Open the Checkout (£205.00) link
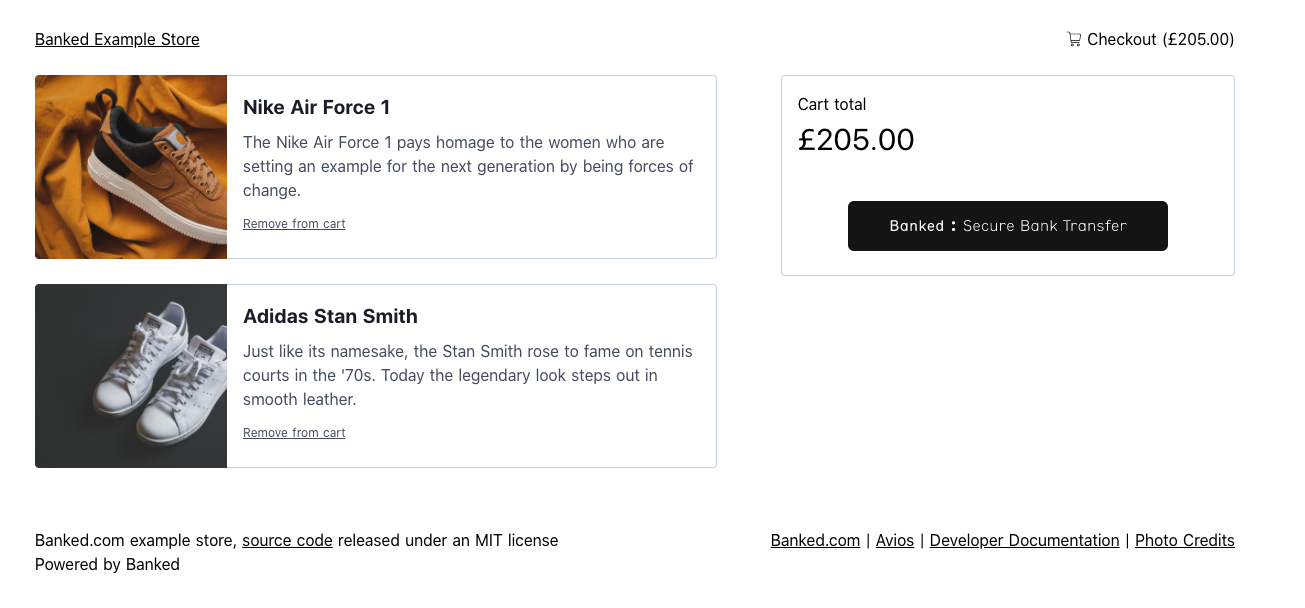1305x608 pixels. click(1151, 40)
